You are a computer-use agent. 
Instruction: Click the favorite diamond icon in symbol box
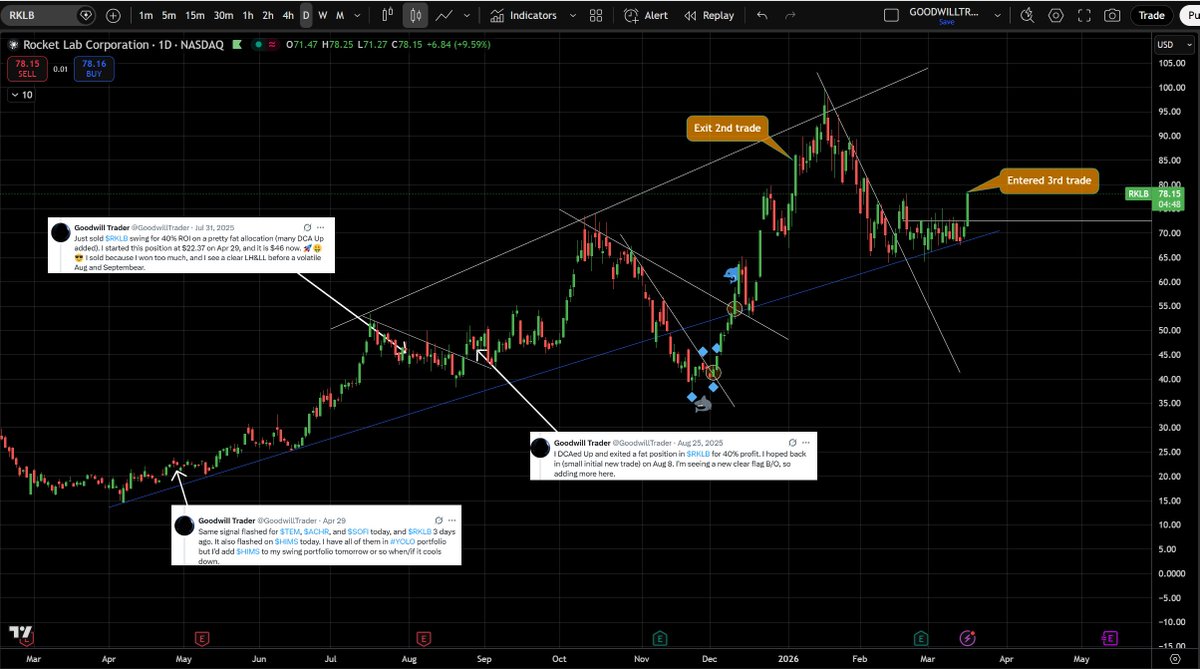tap(86, 15)
